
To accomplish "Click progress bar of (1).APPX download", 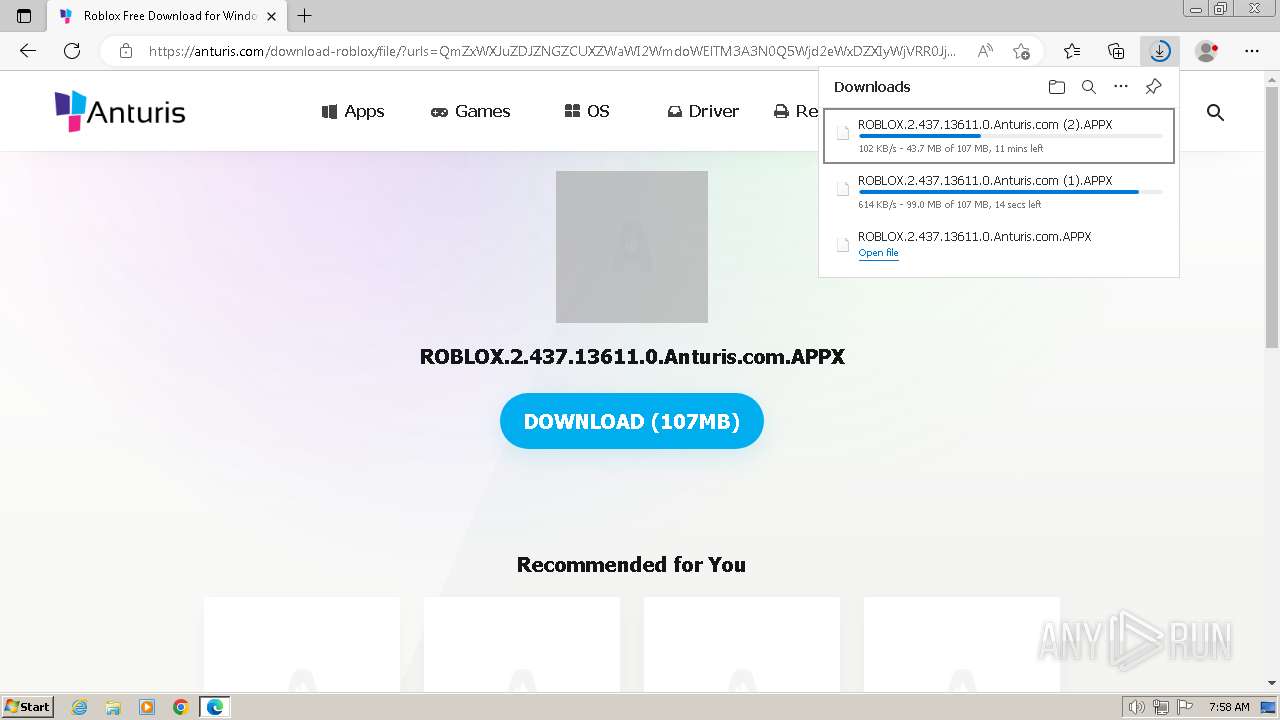I will (1010, 192).
